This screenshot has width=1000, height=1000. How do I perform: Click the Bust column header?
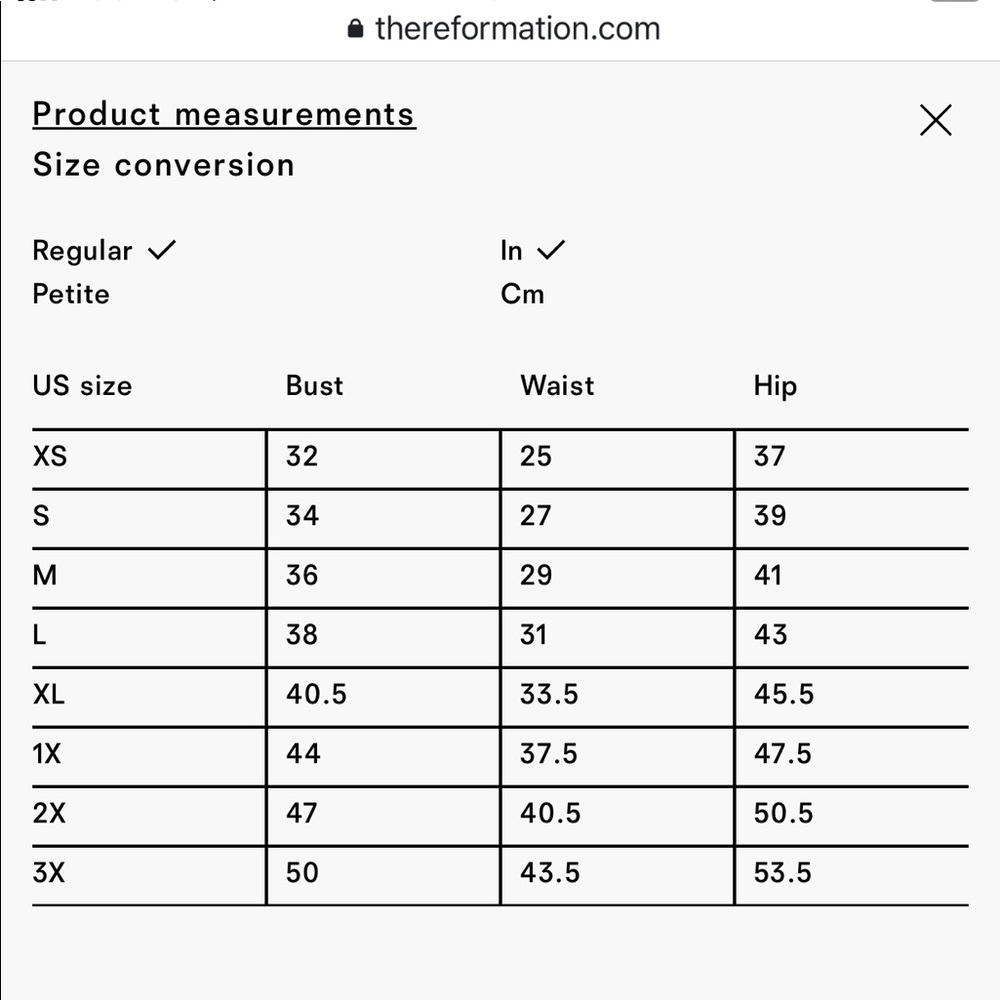pos(314,386)
